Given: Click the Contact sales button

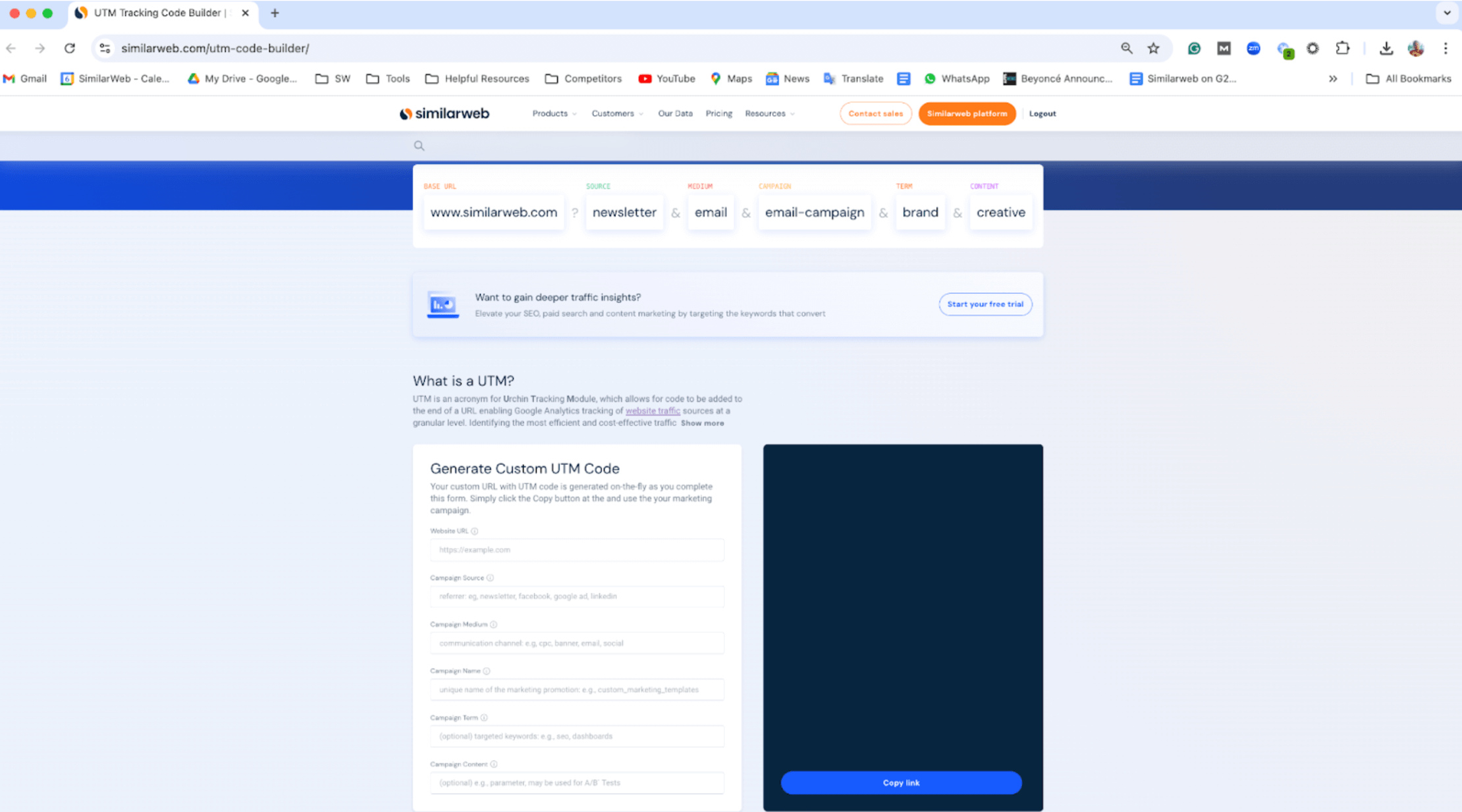Looking at the screenshot, I should (x=875, y=113).
